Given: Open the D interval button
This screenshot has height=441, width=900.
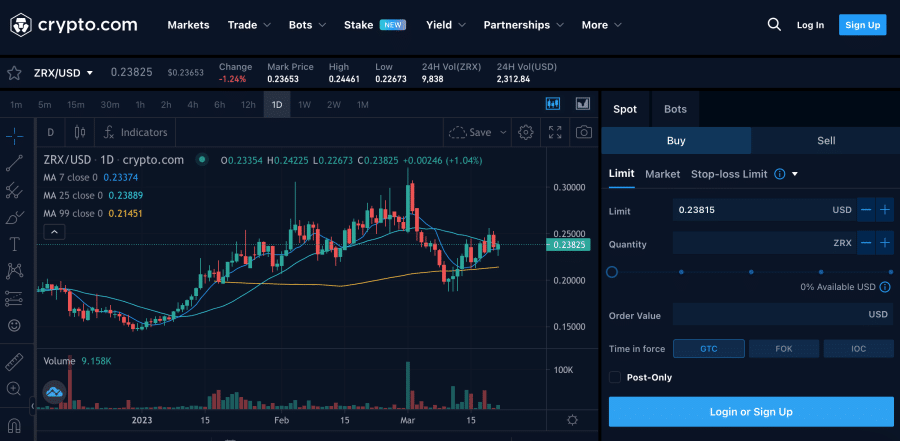Looking at the screenshot, I should [51, 133].
